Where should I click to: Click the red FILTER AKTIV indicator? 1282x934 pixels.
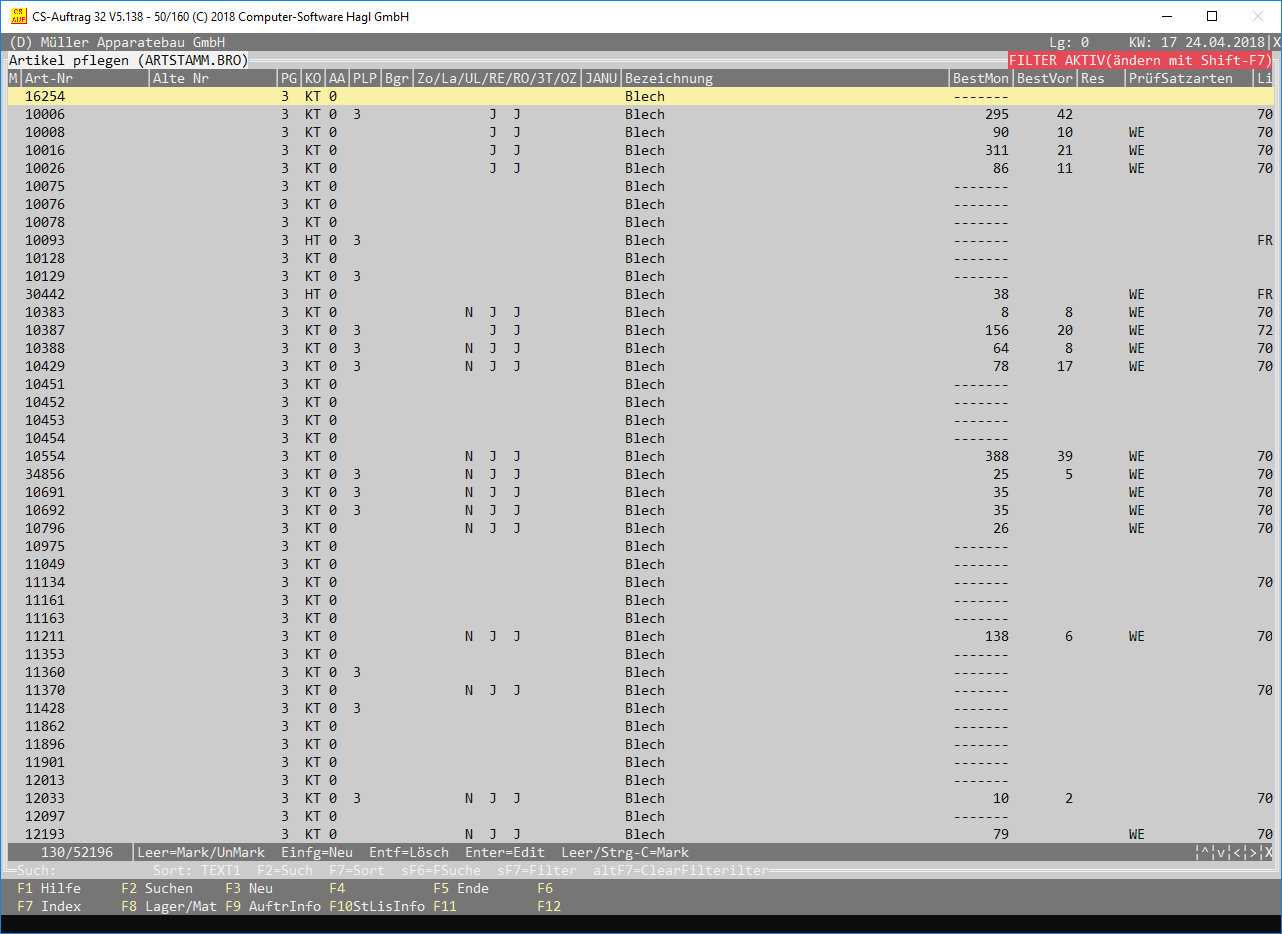click(1140, 60)
